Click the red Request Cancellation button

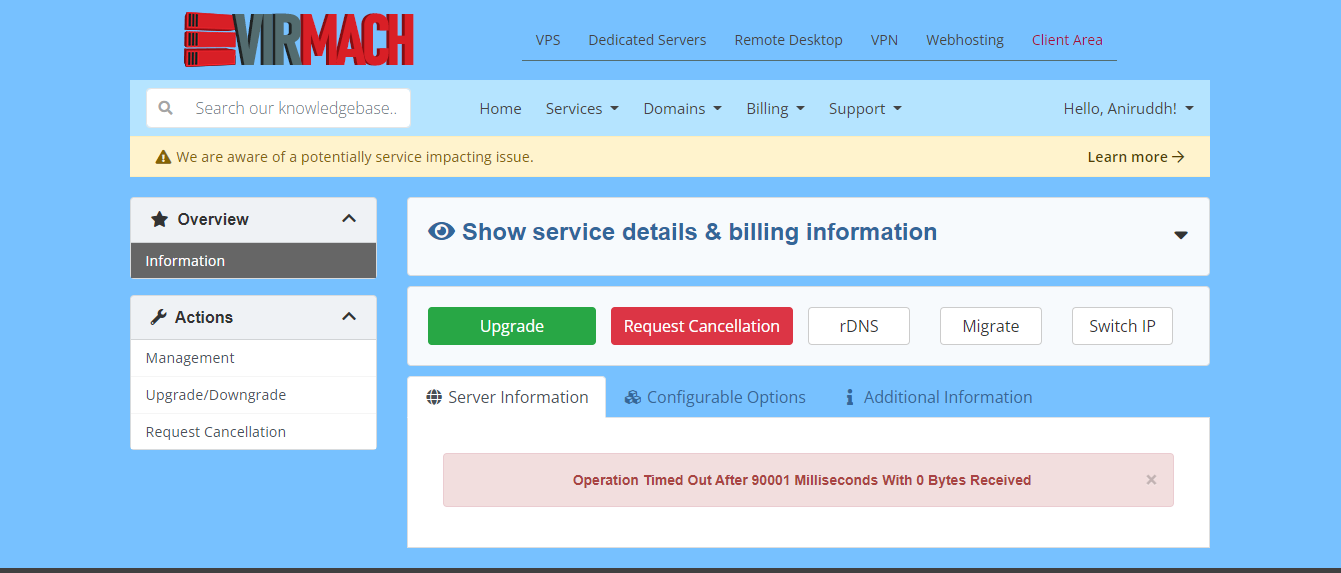[702, 326]
